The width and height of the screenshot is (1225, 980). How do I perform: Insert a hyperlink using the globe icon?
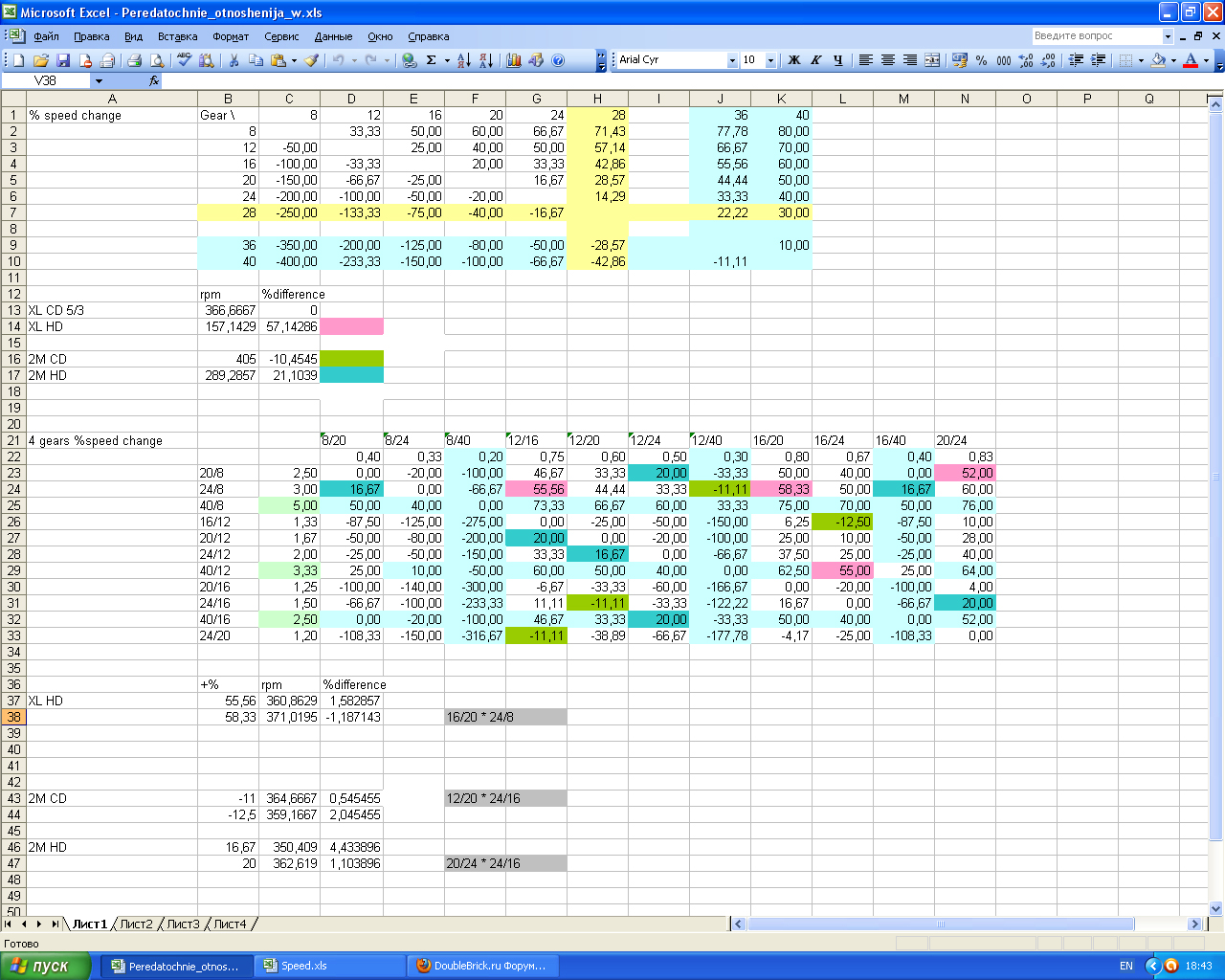click(410, 60)
